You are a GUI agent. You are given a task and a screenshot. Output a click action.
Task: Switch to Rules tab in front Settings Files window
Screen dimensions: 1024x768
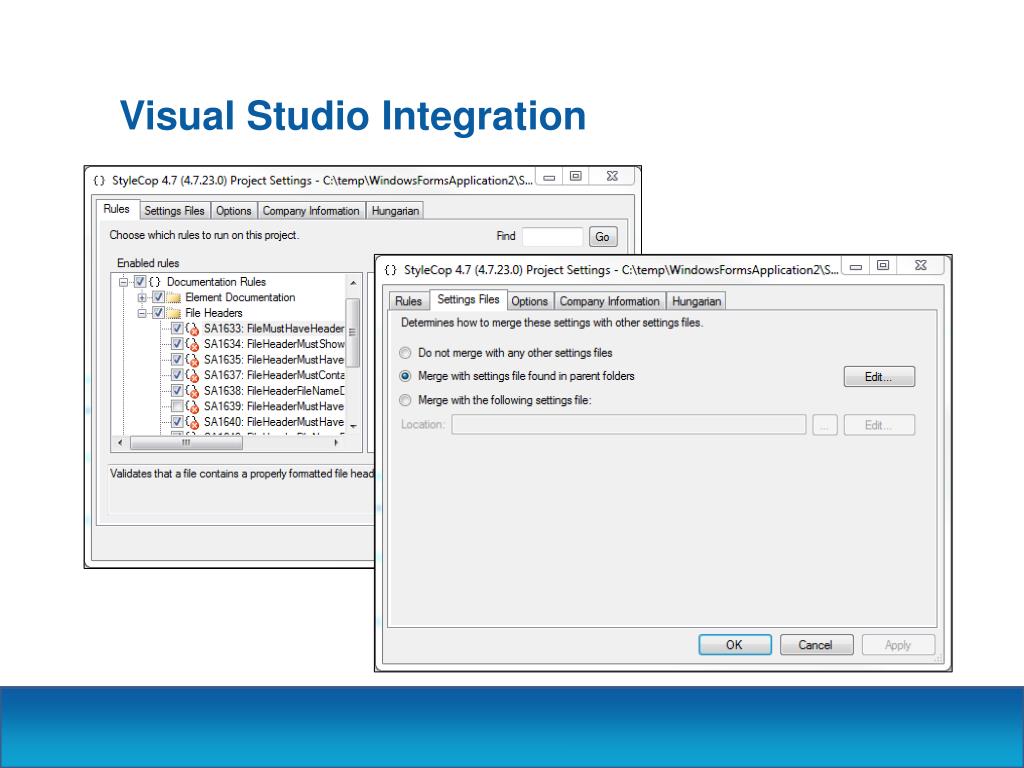(409, 301)
